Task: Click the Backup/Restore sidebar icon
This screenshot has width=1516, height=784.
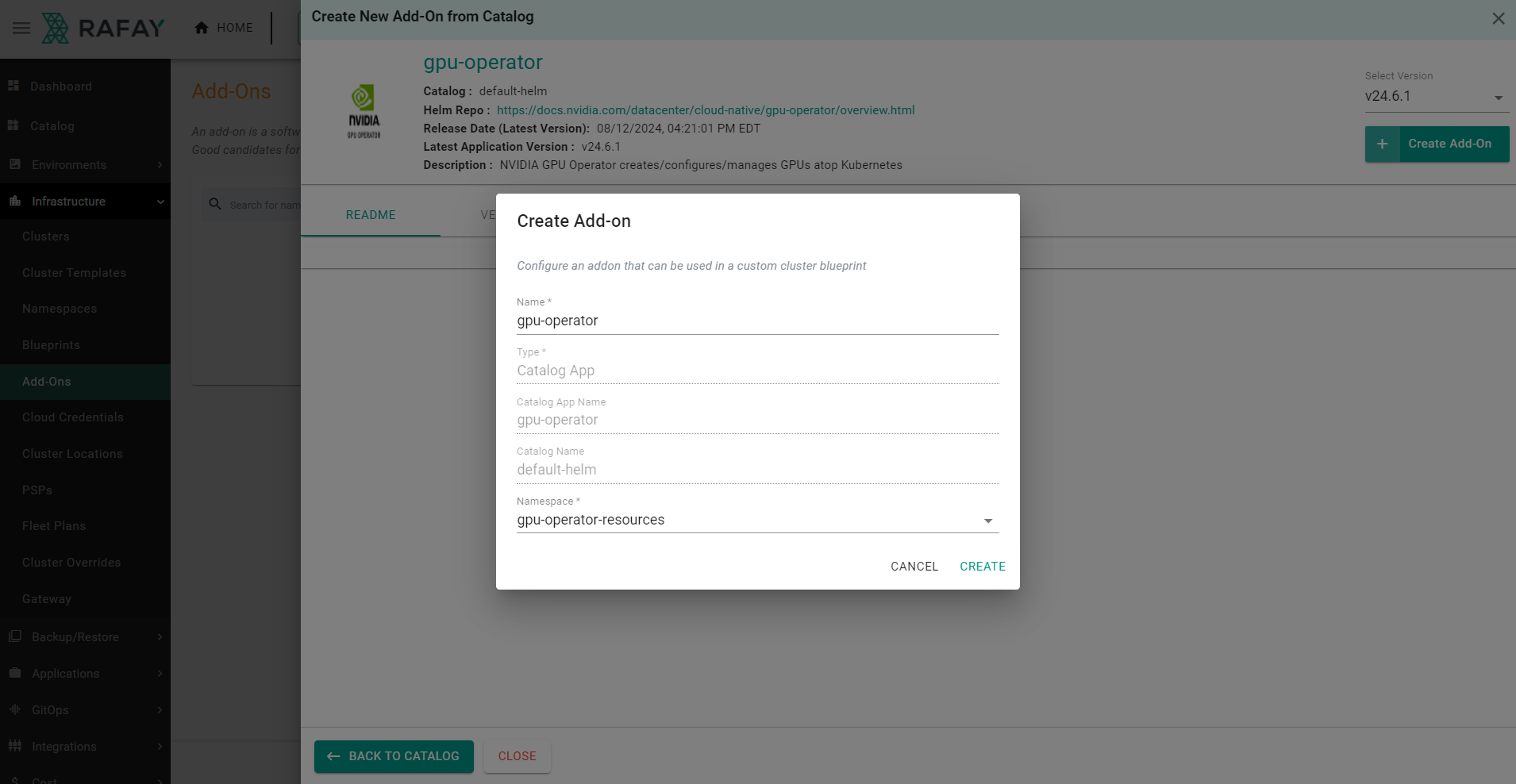Action: [x=14, y=636]
